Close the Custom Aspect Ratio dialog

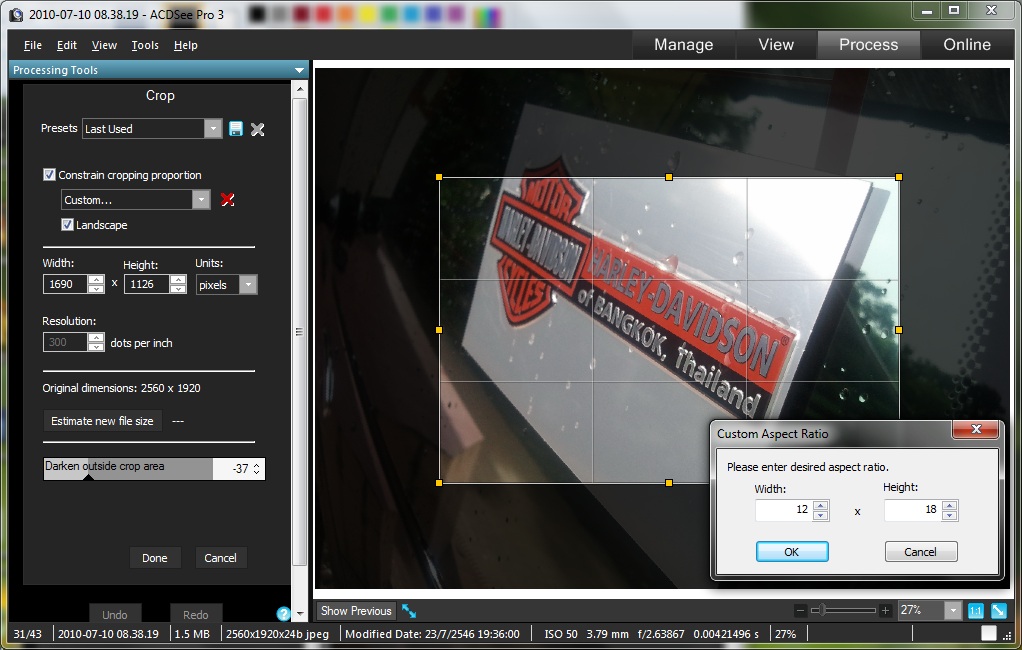pos(976,429)
